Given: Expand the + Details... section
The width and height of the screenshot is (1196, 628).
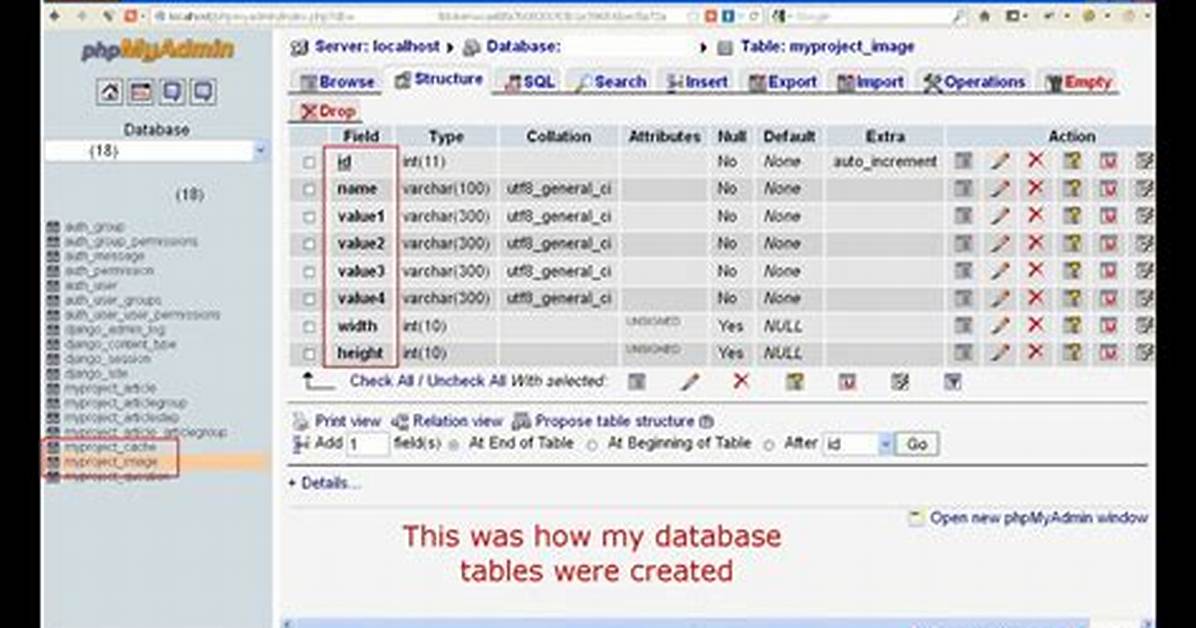Looking at the screenshot, I should [x=324, y=483].
